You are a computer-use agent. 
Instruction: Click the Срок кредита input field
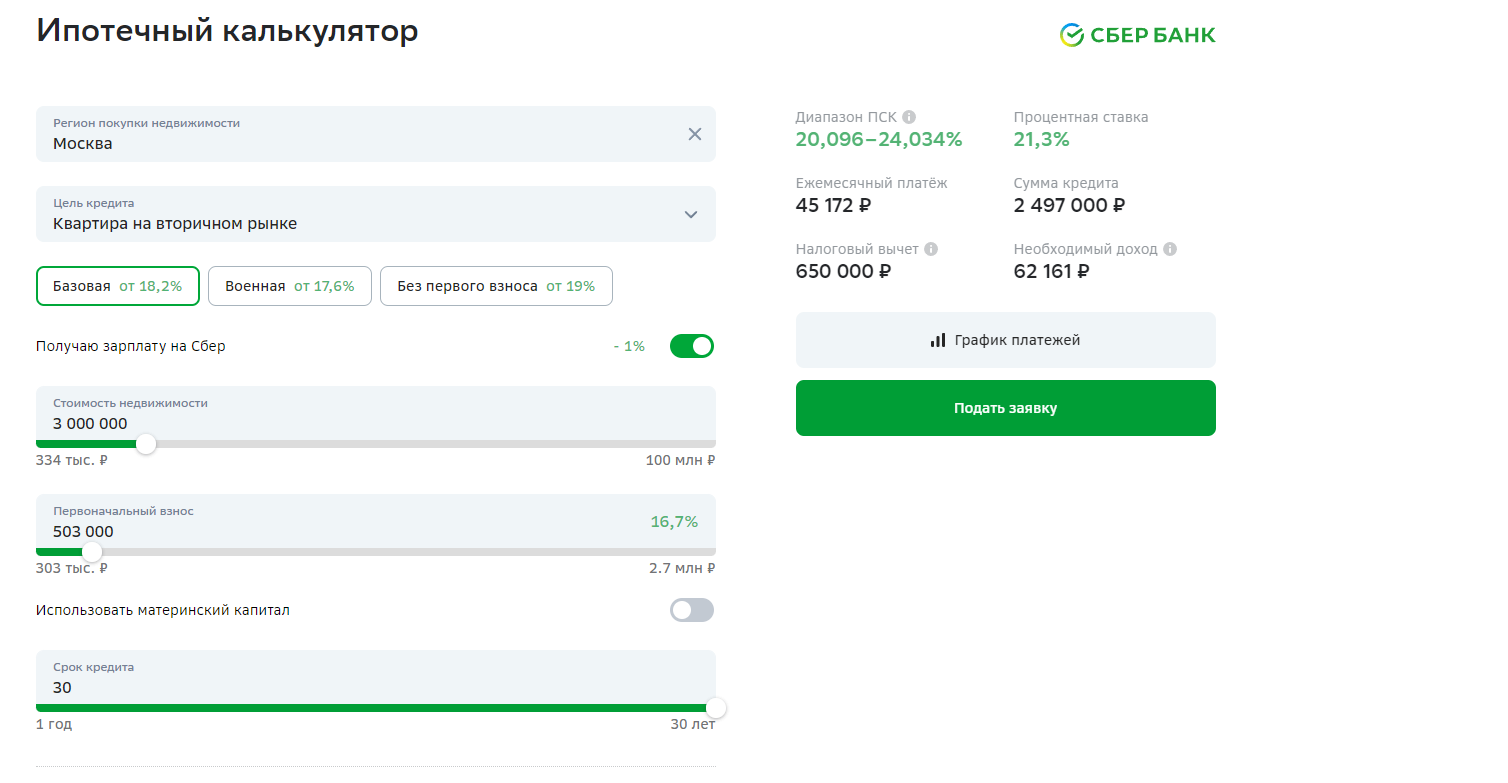[376, 677]
